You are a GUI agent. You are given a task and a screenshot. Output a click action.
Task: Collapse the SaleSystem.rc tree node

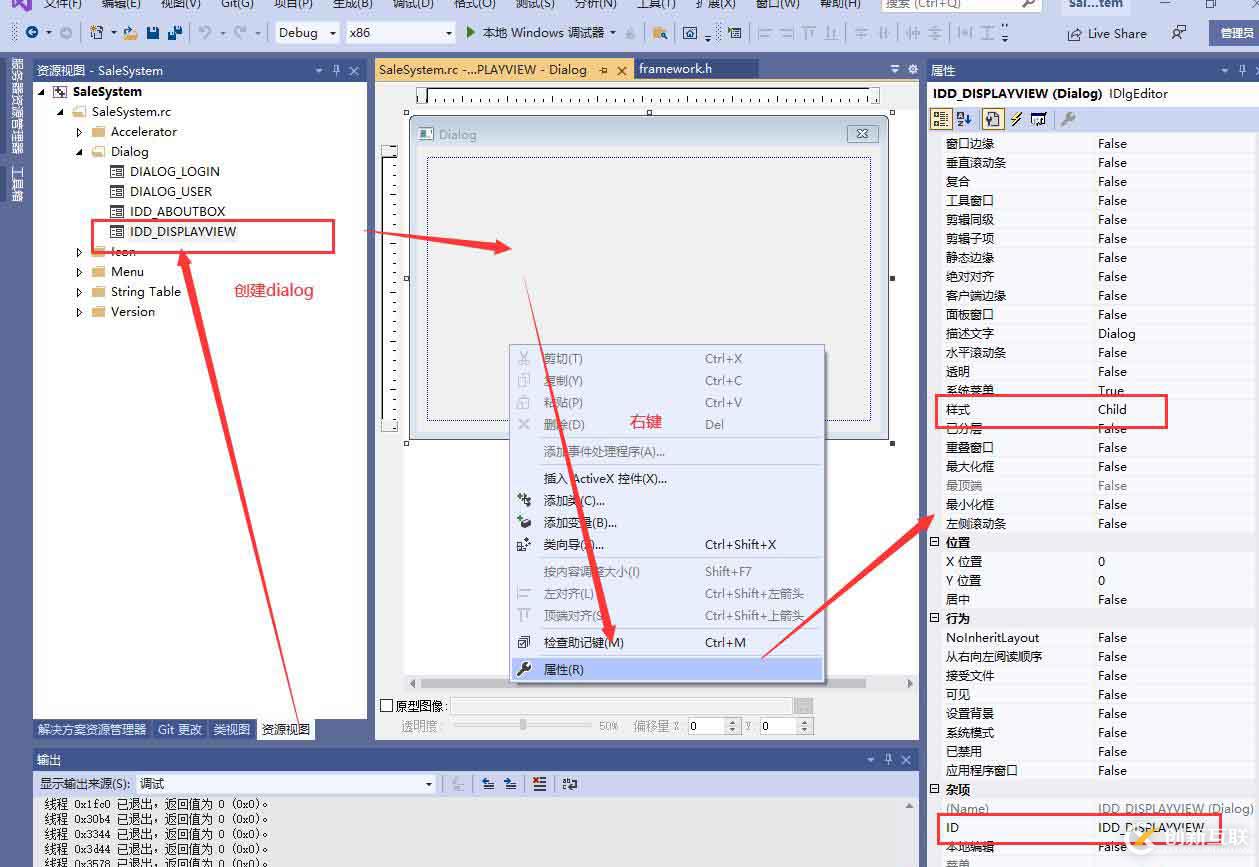(x=60, y=112)
